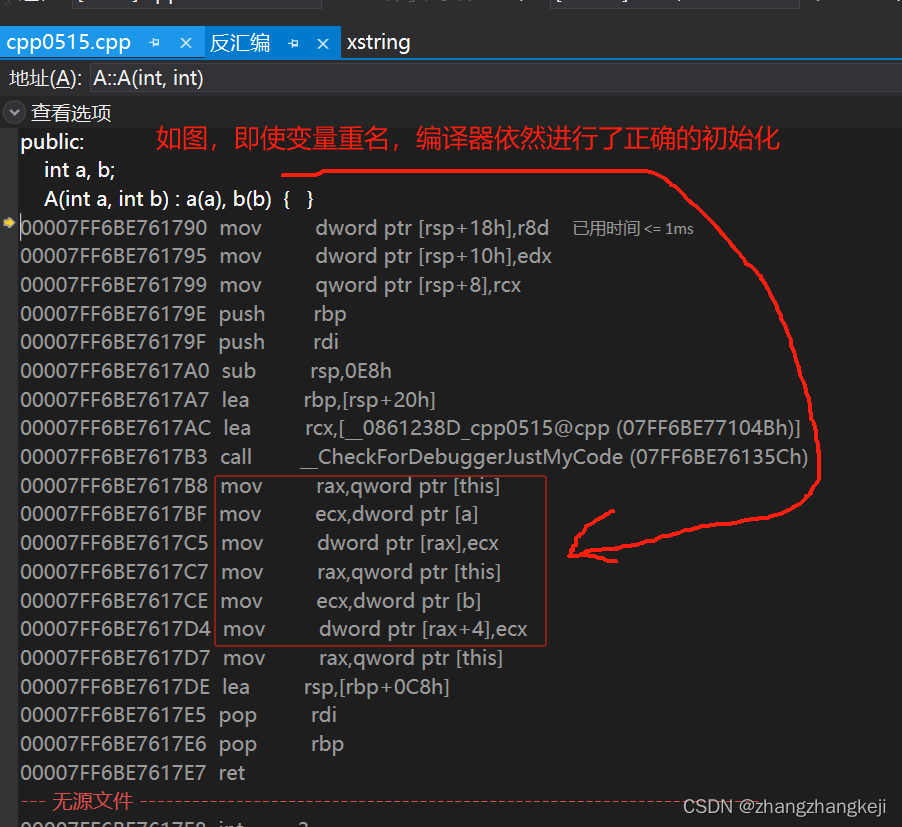Select line mov ecx,dword ptr [a]

(249, 514)
